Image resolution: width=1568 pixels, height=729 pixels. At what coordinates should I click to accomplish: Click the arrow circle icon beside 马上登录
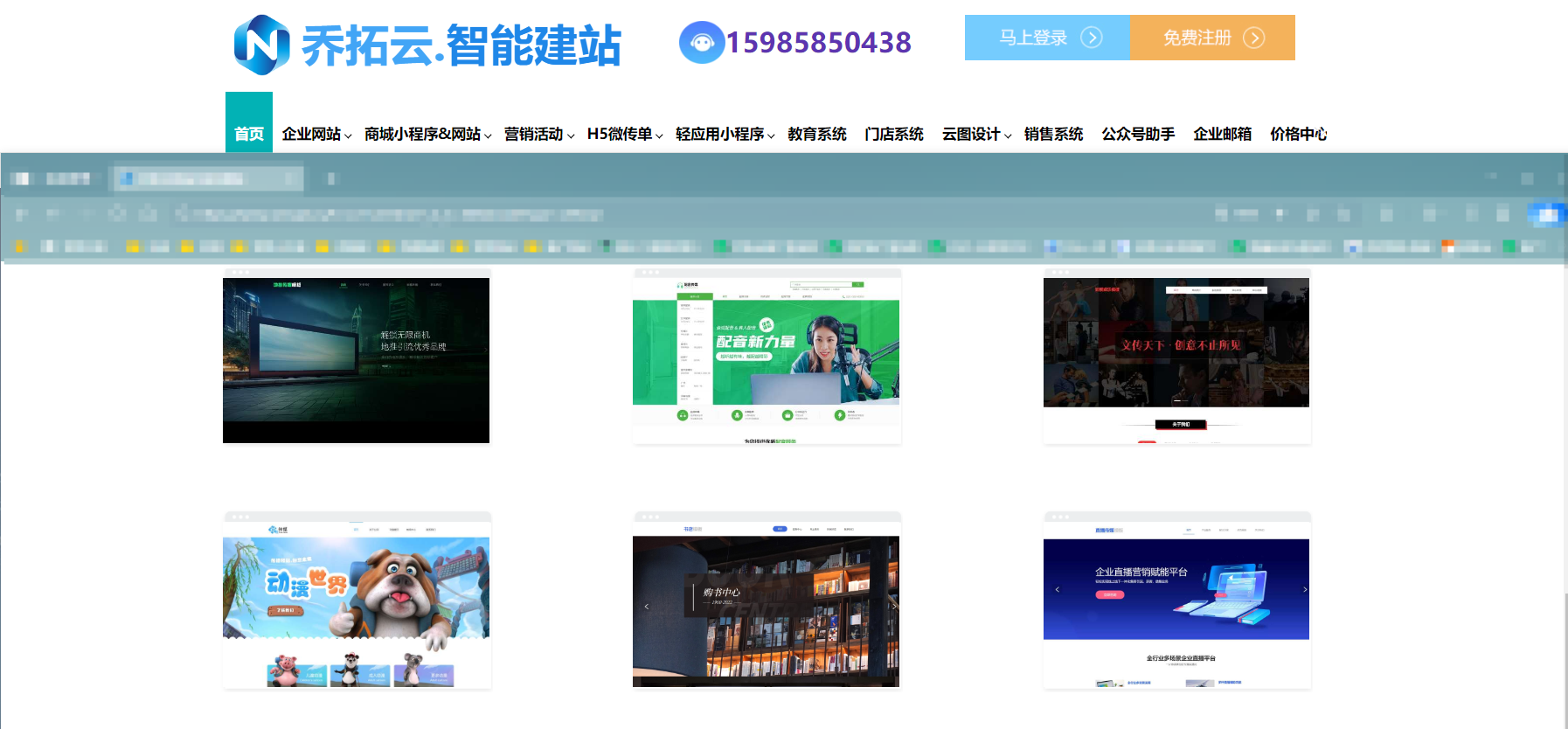[1091, 38]
